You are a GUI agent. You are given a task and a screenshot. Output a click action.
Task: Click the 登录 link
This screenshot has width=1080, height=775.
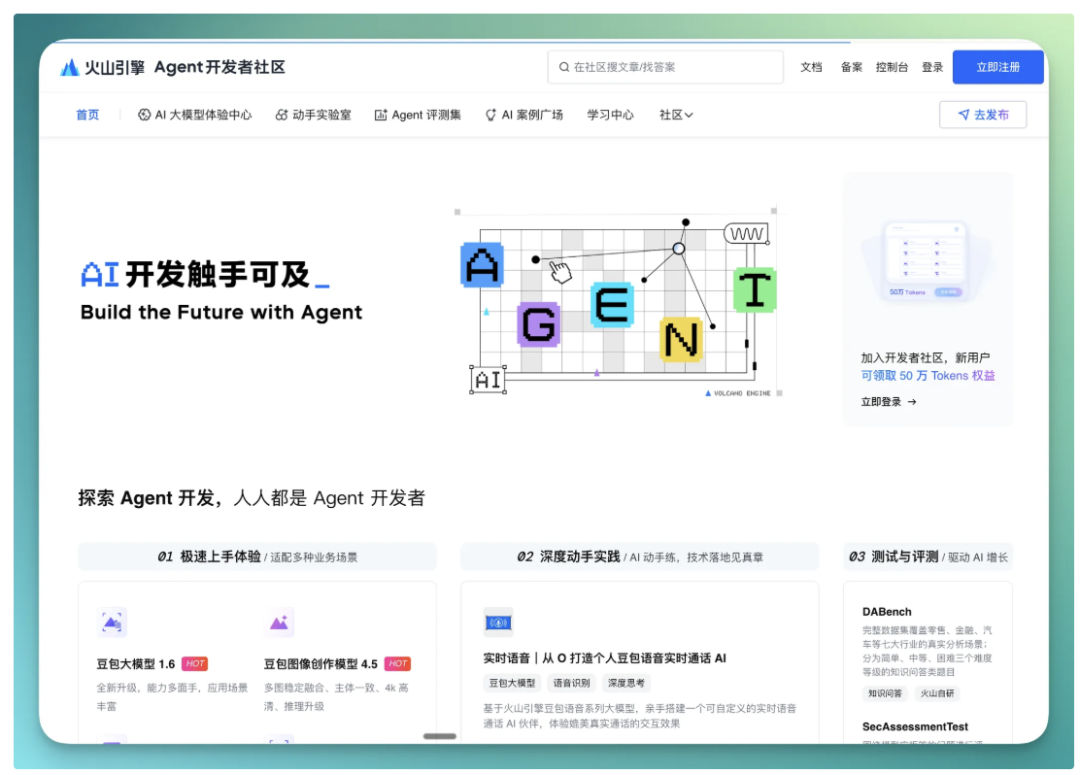pyautogui.click(x=933, y=68)
